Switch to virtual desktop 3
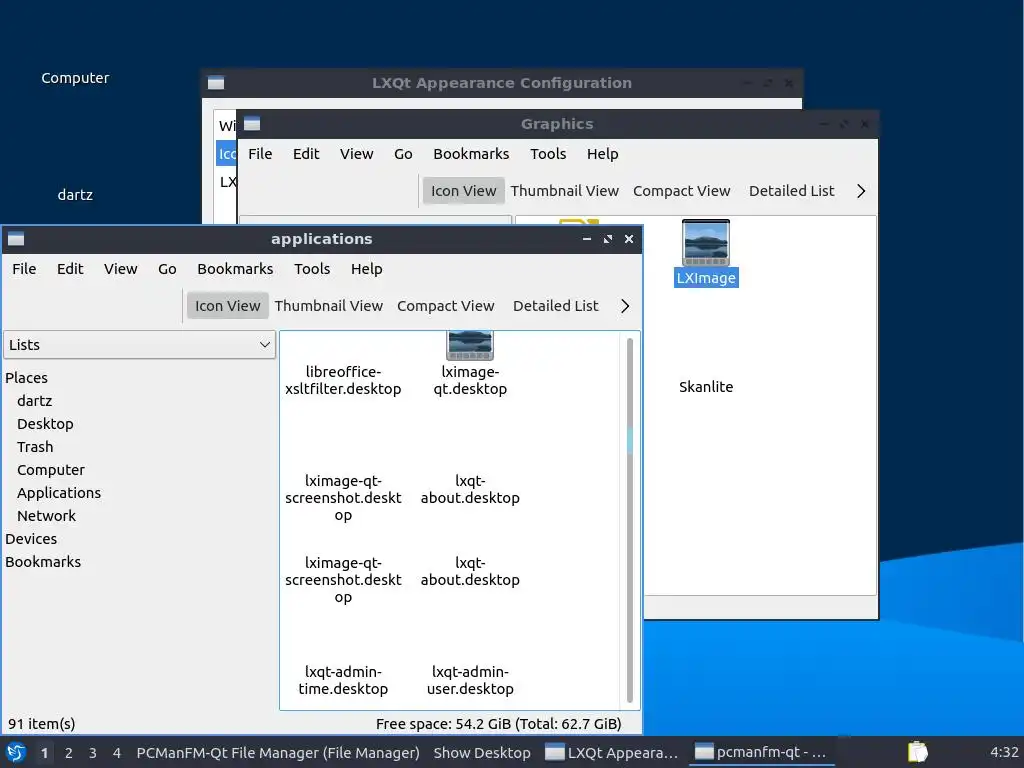The width and height of the screenshot is (1024, 768). (93, 753)
